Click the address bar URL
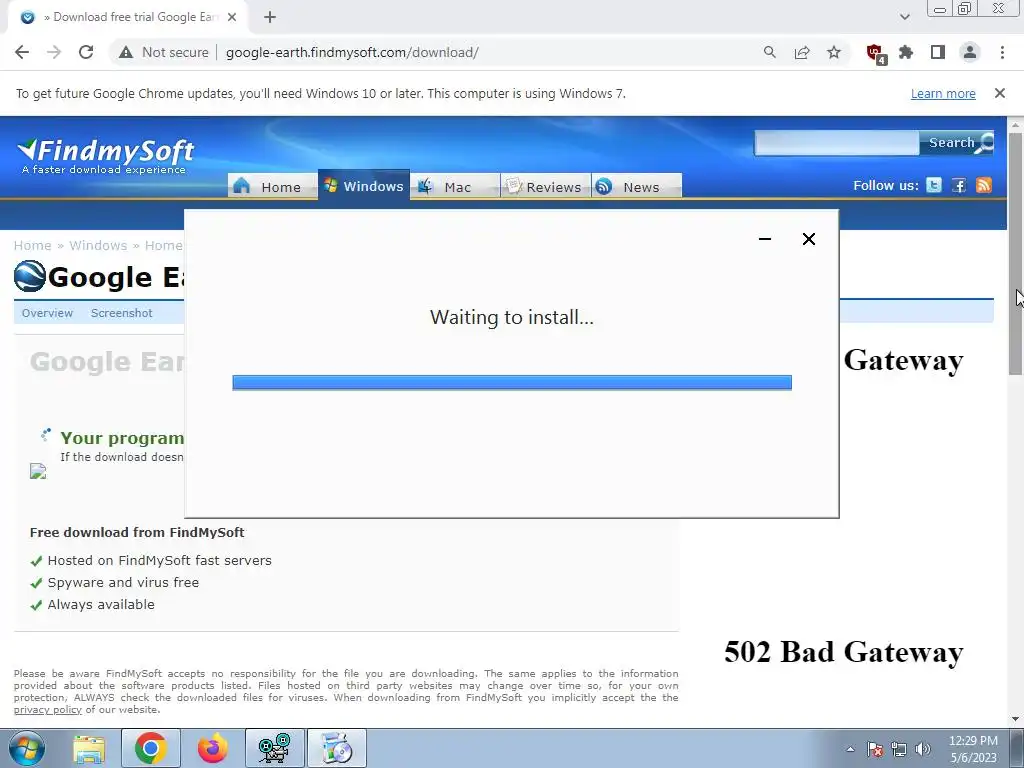Screen dimensions: 1024x768 352,52
